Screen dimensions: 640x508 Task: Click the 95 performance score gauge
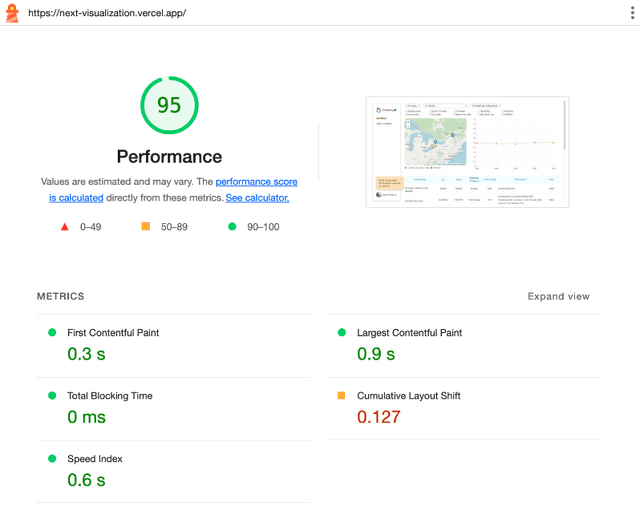pyautogui.click(x=169, y=105)
